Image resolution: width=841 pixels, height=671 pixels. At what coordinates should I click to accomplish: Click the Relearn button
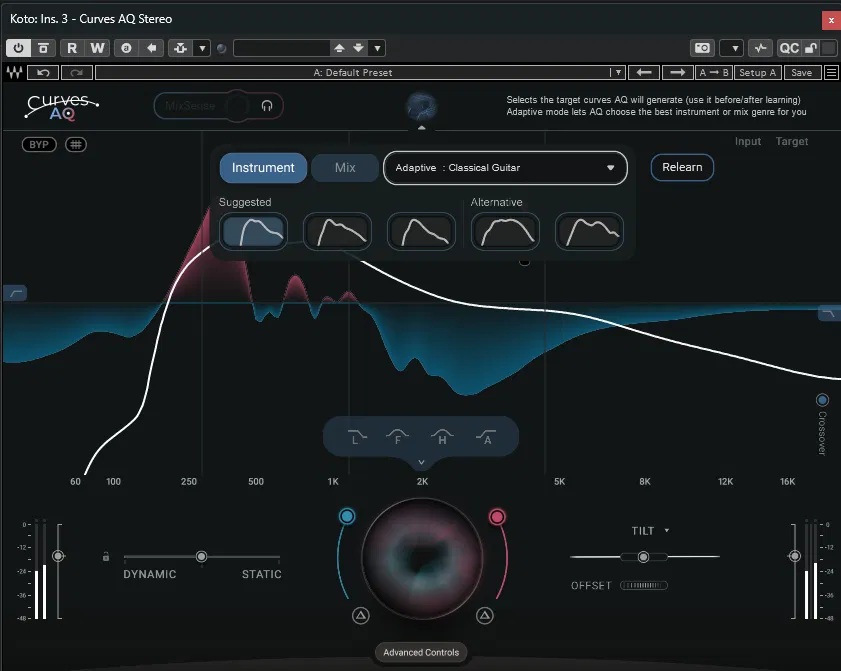coord(682,167)
